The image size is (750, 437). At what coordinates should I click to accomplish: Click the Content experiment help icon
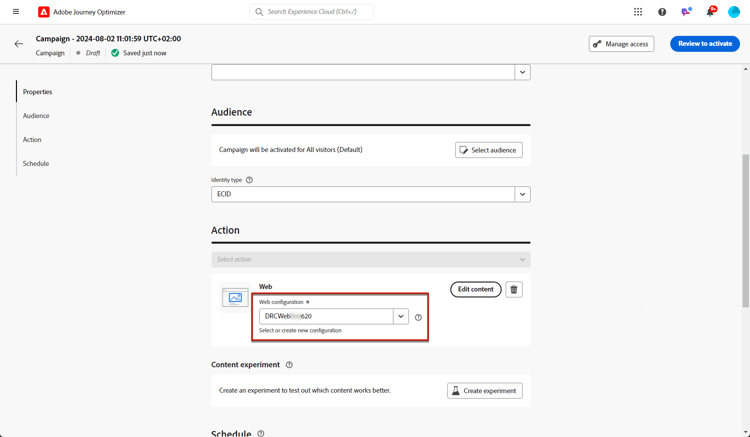(x=289, y=365)
